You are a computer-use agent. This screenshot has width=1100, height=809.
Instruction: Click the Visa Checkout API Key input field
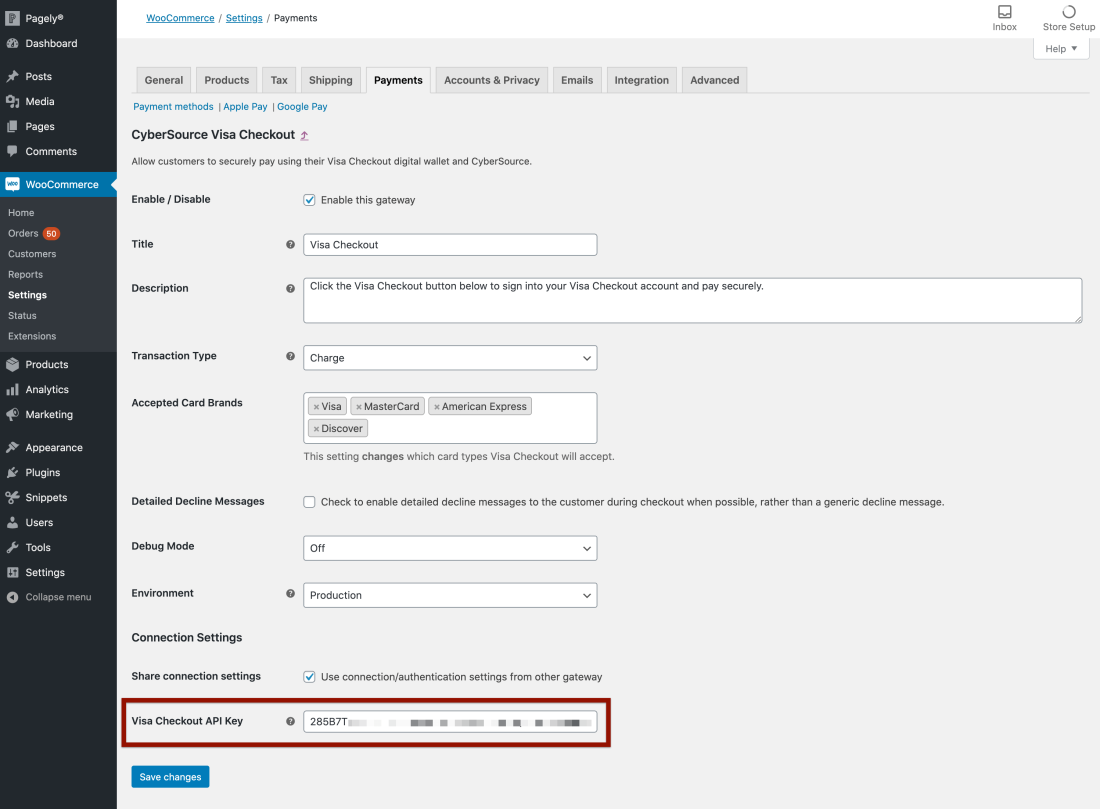(x=449, y=719)
